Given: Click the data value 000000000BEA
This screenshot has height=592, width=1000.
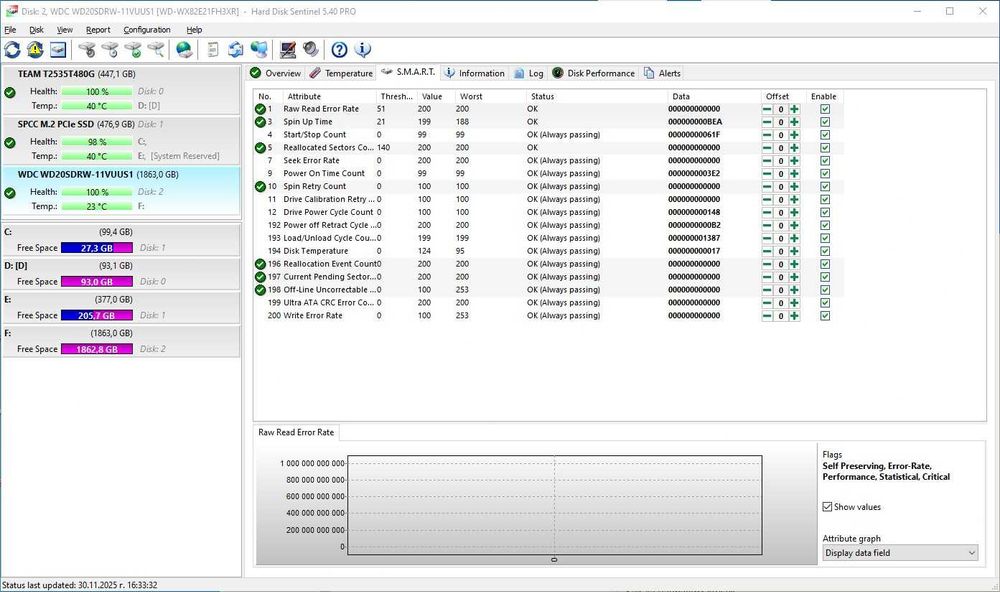Looking at the screenshot, I should [x=695, y=122].
